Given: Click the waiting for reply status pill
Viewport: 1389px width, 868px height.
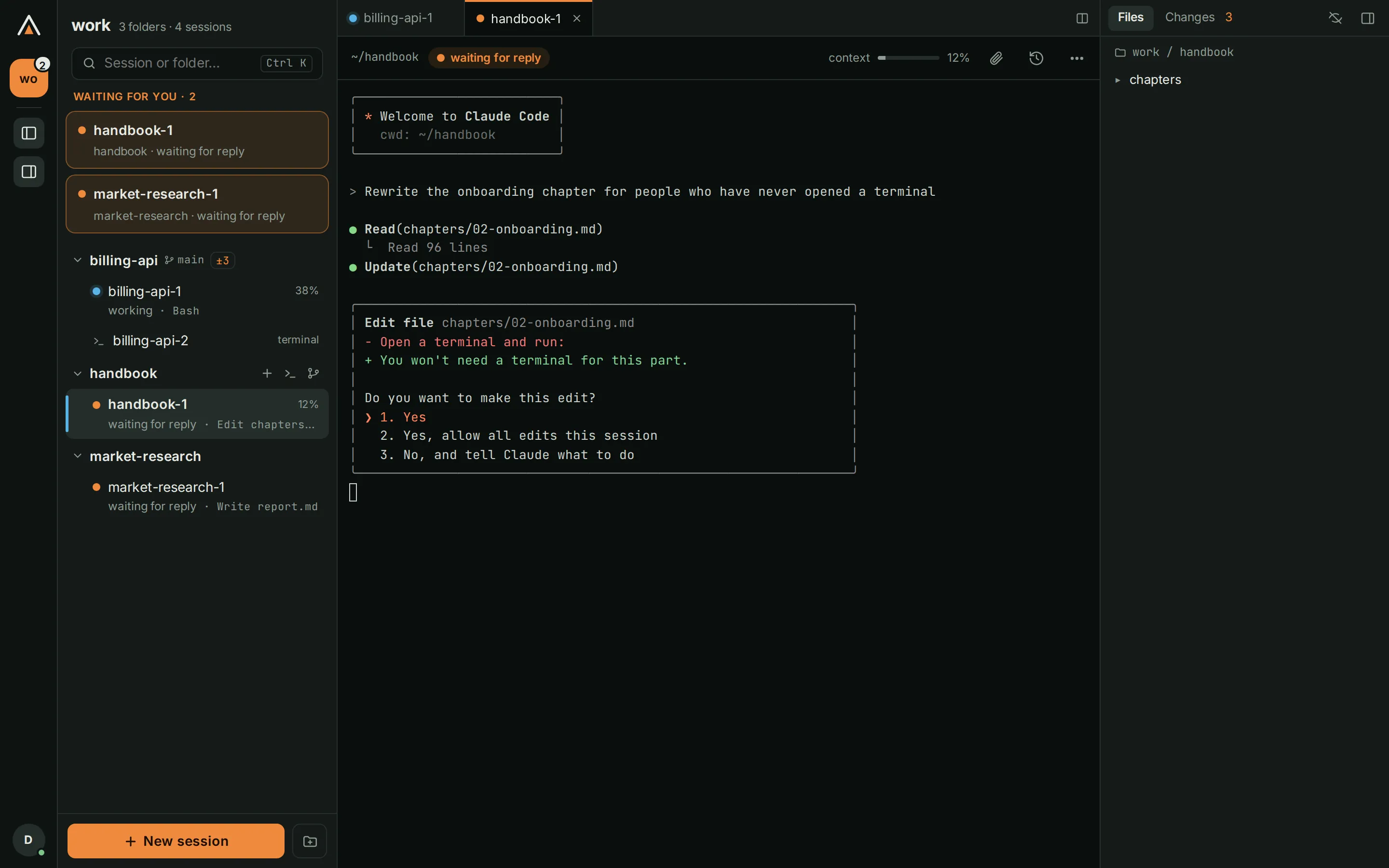Looking at the screenshot, I should click(x=489, y=58).
